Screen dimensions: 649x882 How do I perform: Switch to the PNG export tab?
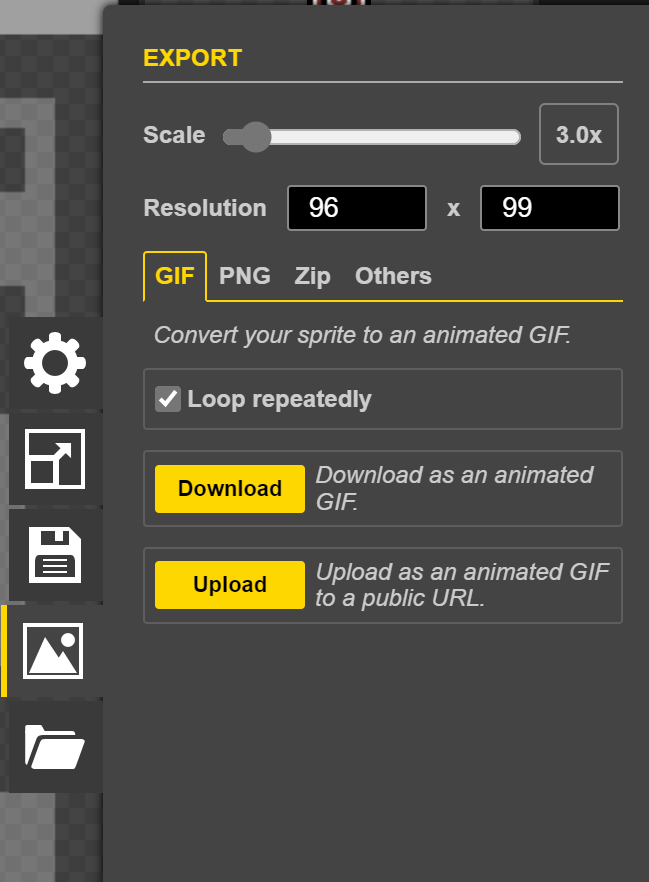pos(245,276)
